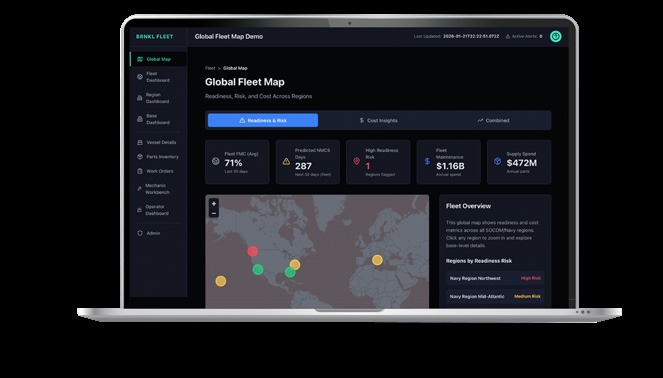This screenshot has height=378, width=663.
Task: Go to Work Orders
Action: coord(158,171)
